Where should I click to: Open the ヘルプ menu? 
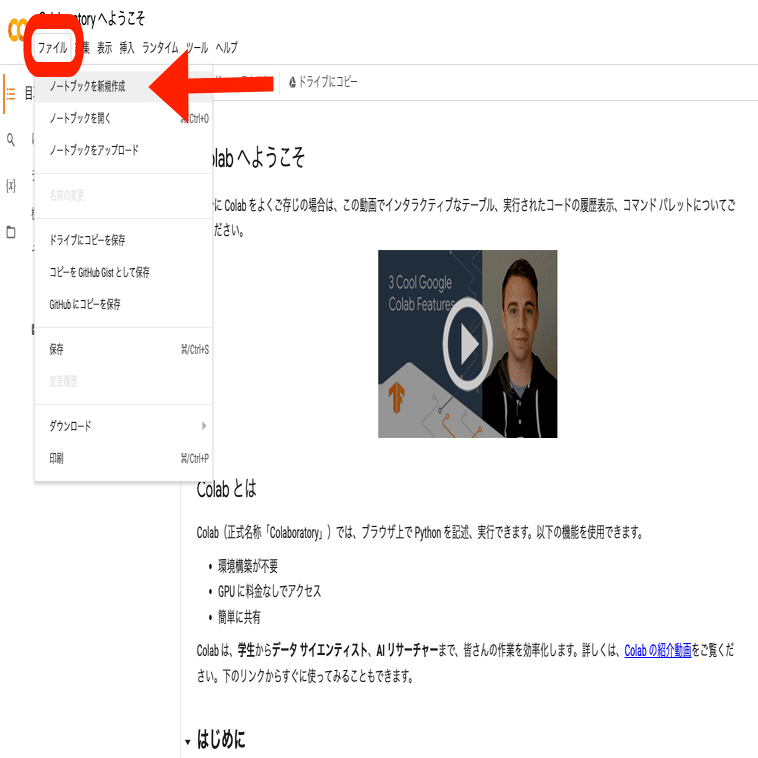226,47
